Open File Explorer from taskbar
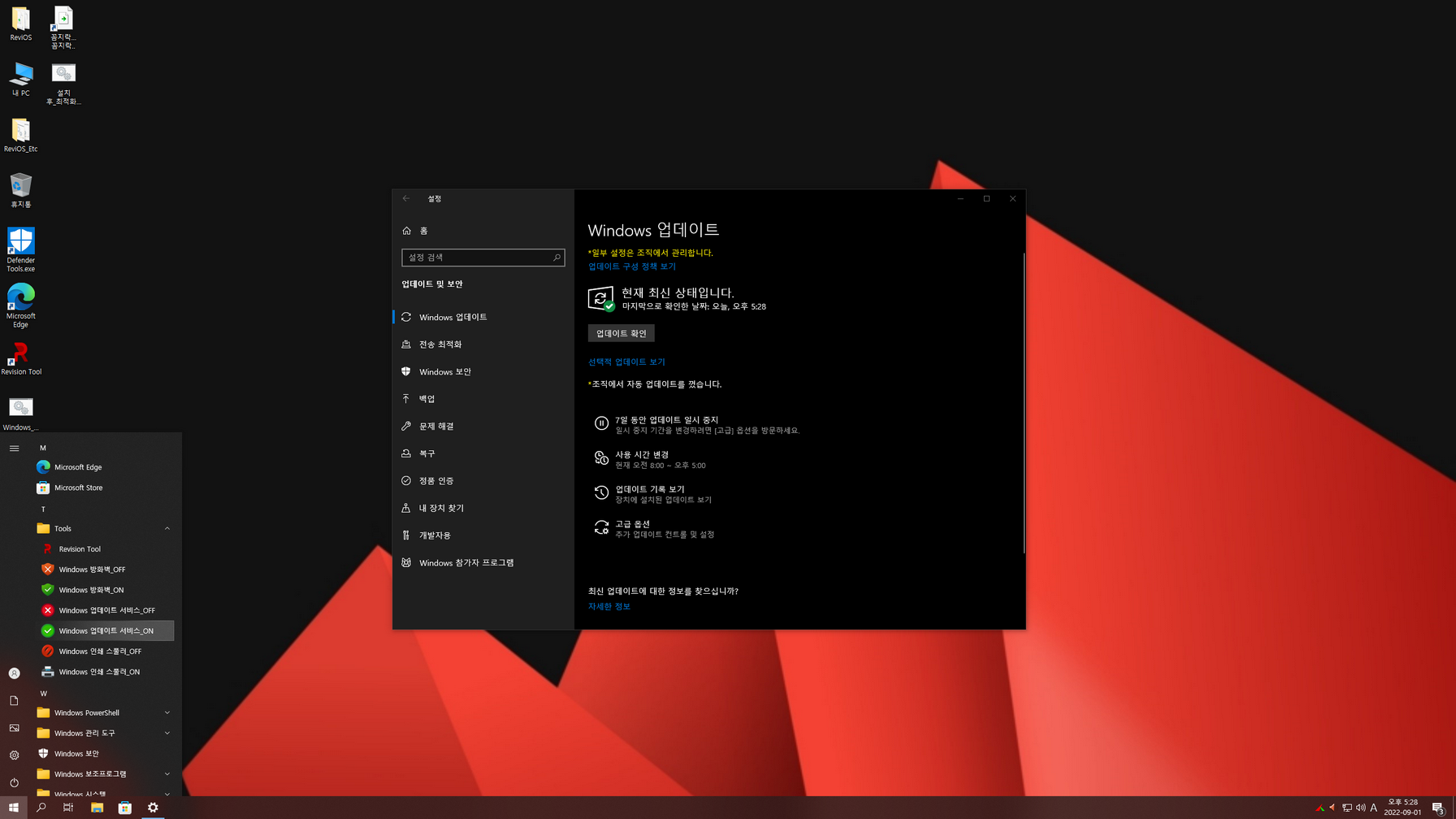Viewport: 1456px width, 819px height. (x=97, y=808)
